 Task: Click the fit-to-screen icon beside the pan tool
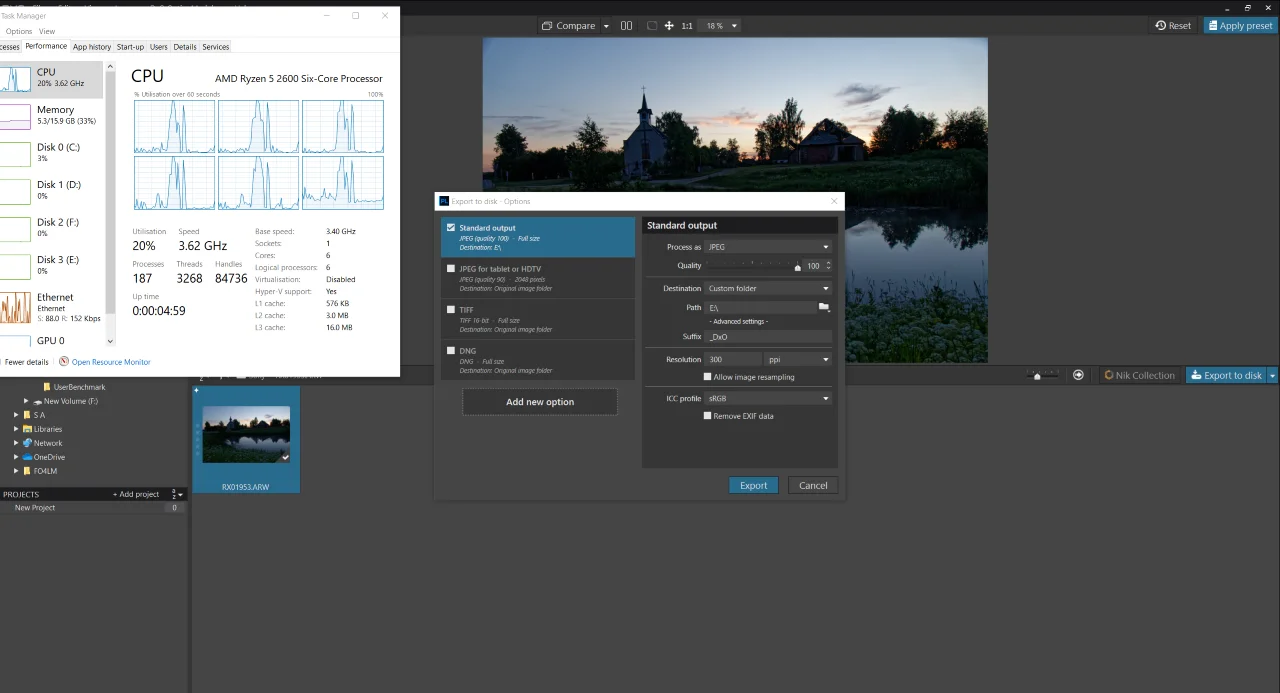[652, 26]
